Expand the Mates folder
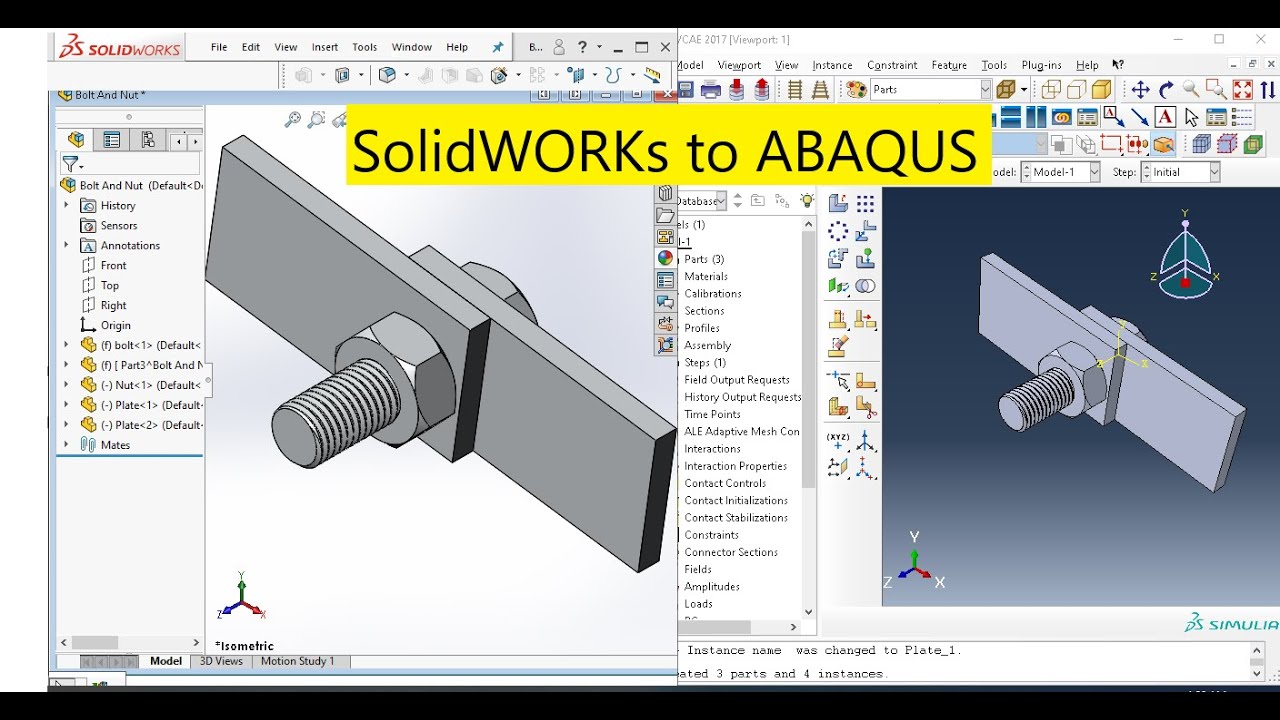 coord(67,445)
